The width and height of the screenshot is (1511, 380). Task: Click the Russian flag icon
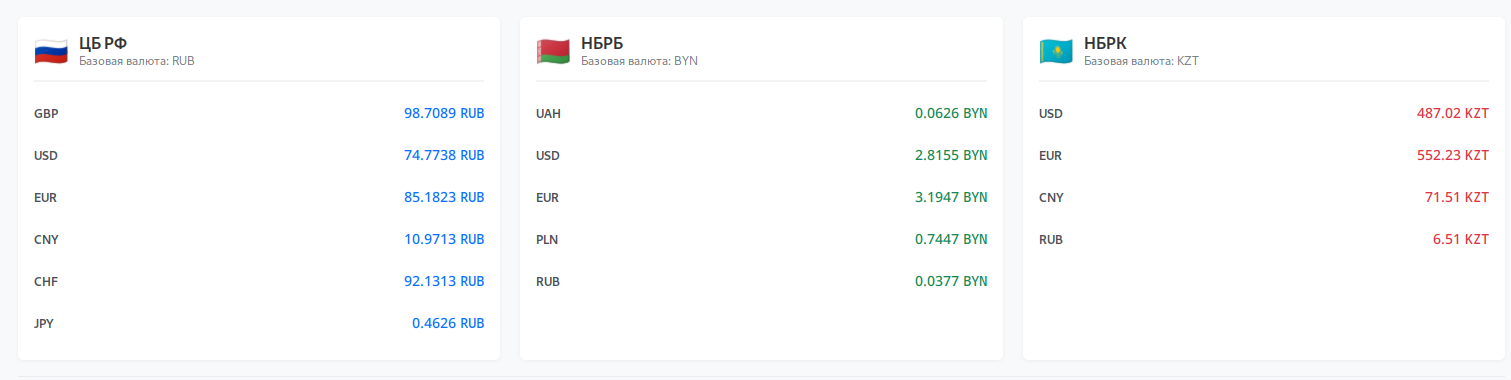click(x=50, y=50)
